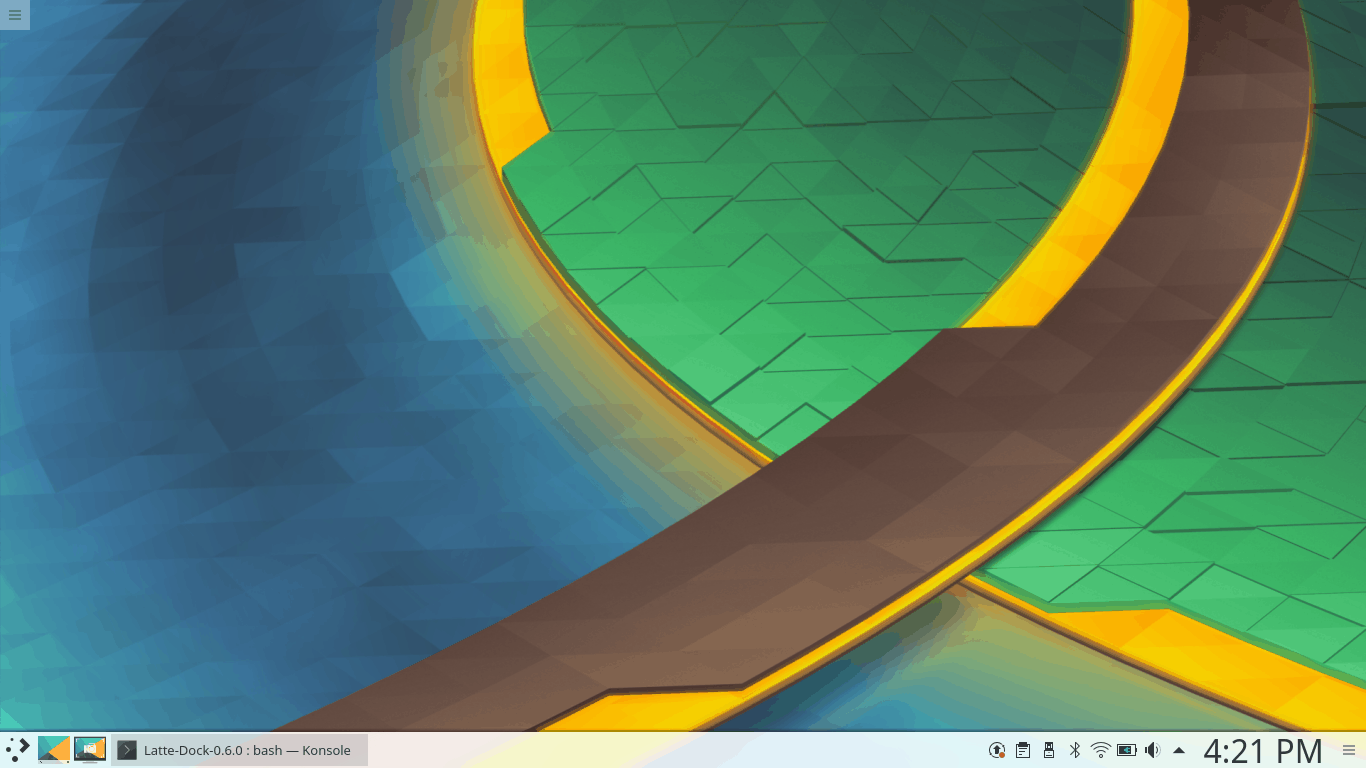Open the panel toolbox hamburger button
This screenshot has height=768, width=1366.
point(1349,750)
